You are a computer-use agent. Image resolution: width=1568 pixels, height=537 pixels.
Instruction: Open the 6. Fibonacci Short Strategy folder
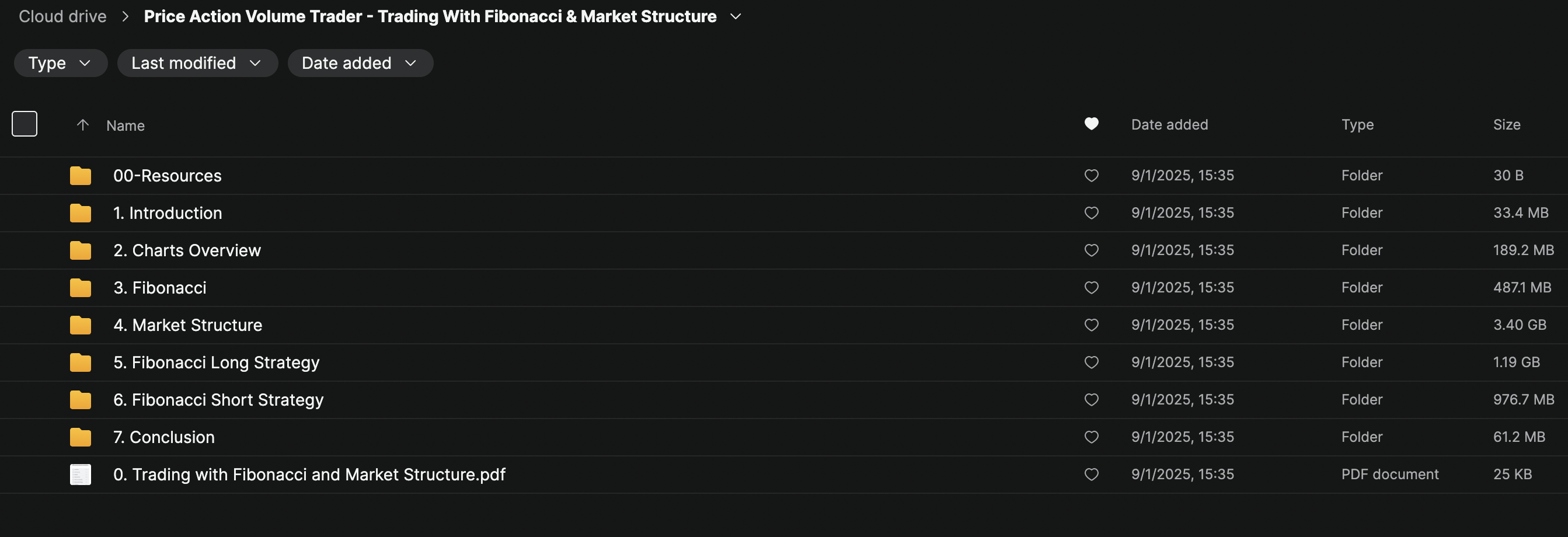(x=218, y=399)
